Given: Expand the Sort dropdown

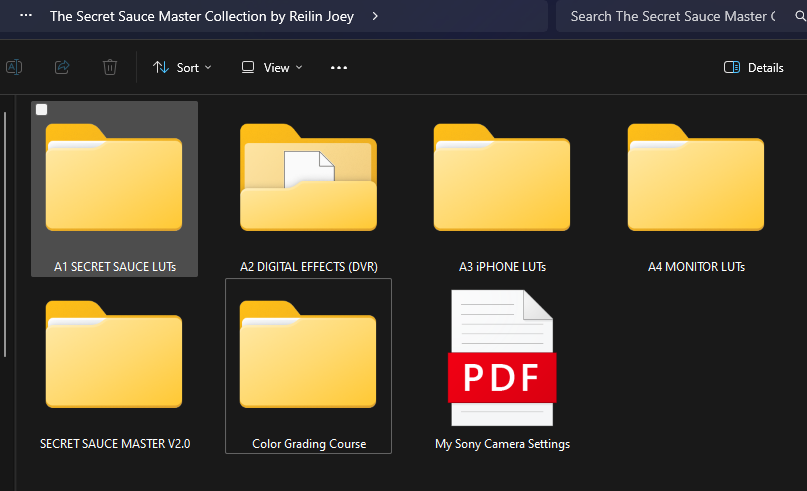Looking at the screenshot, I should tap(182, 67).
